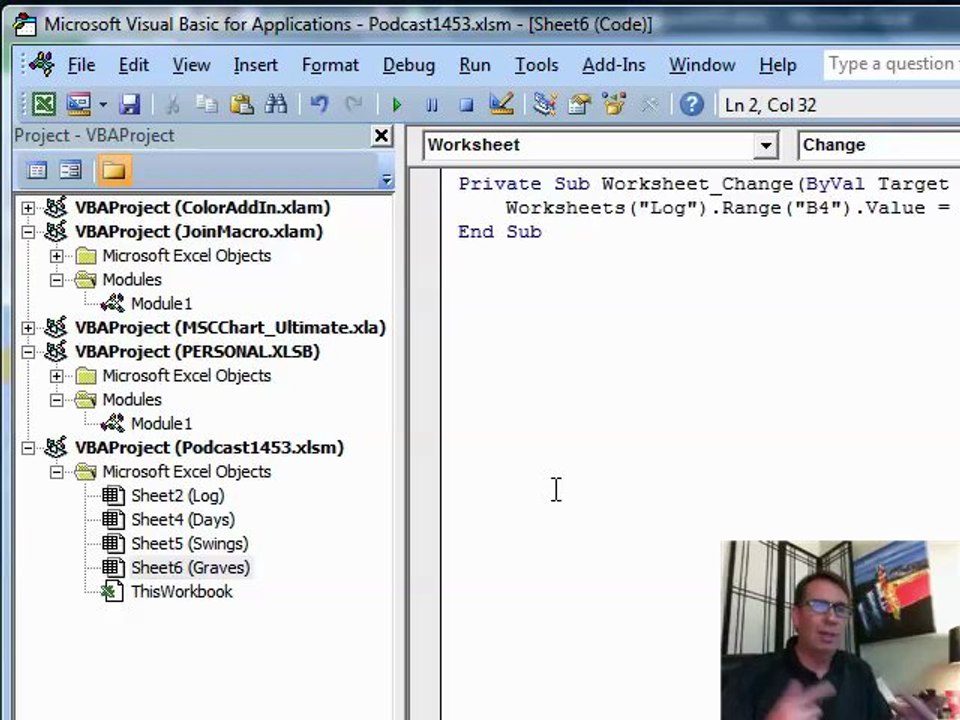
Task: Open the File menu
Action: tap(81, 65)
